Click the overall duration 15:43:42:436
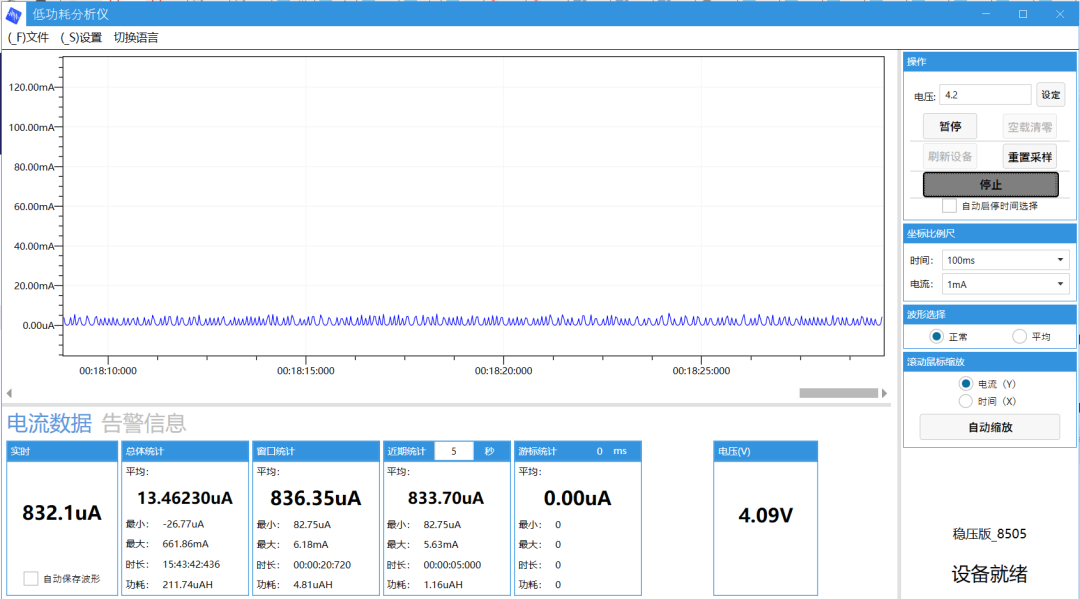The image size is (1080, 599). point(191,564)
